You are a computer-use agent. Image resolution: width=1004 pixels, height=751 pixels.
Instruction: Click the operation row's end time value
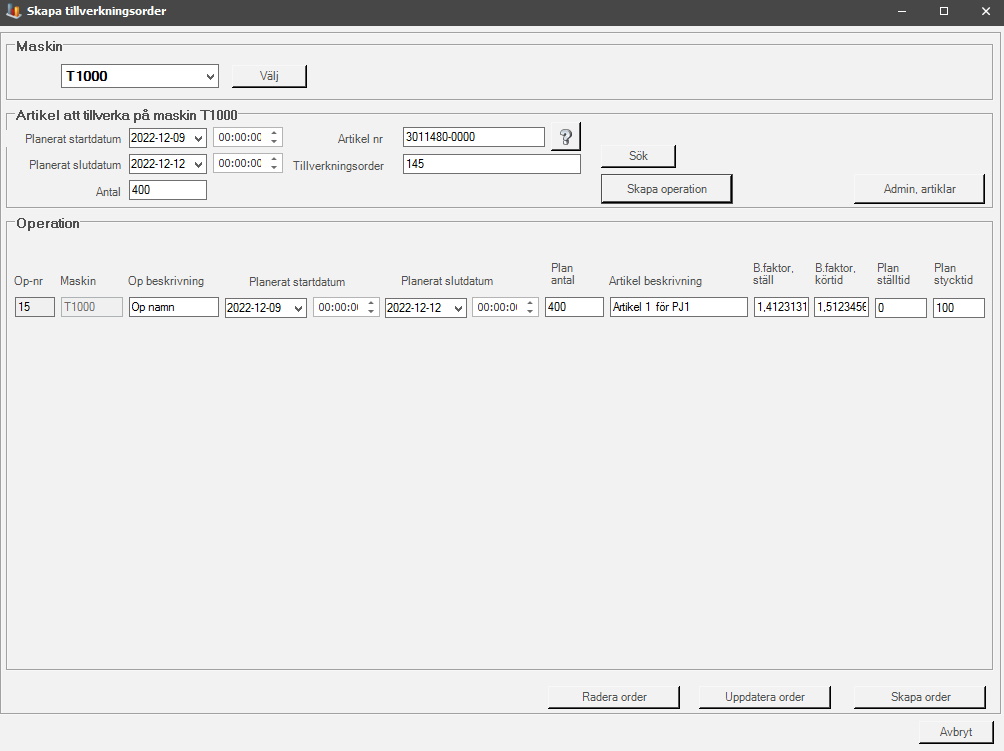click(x=498, y=307)
